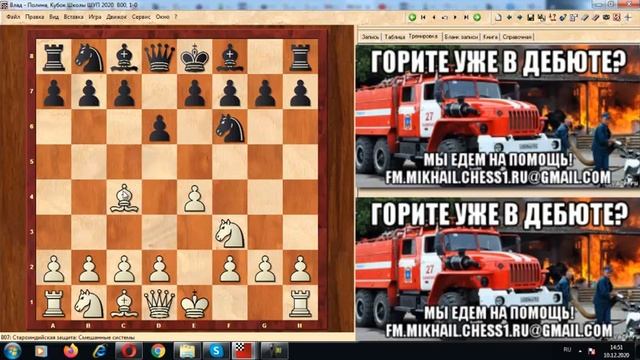The image size is (640, 360).
Task: Click the save-all multiple disks icon
Action: tap(541, 17)
